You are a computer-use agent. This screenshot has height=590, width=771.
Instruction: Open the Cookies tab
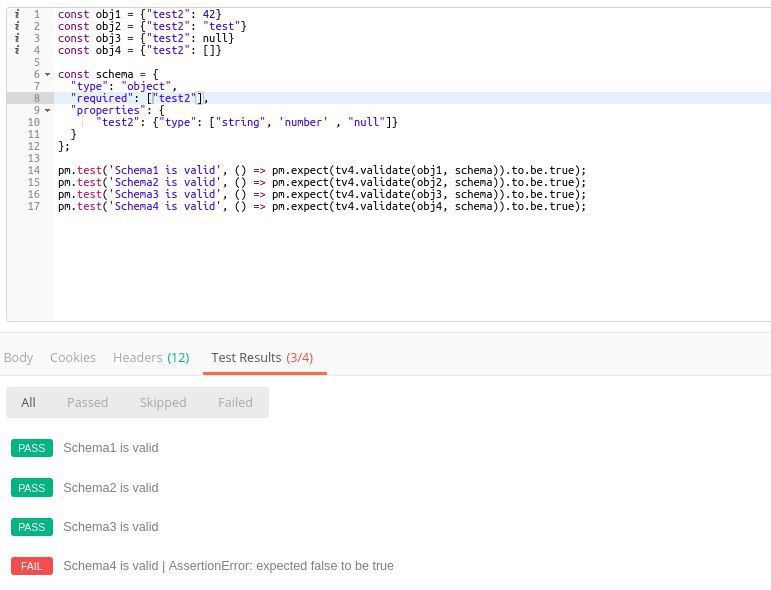pyautogui.click(x=73, y=357)
